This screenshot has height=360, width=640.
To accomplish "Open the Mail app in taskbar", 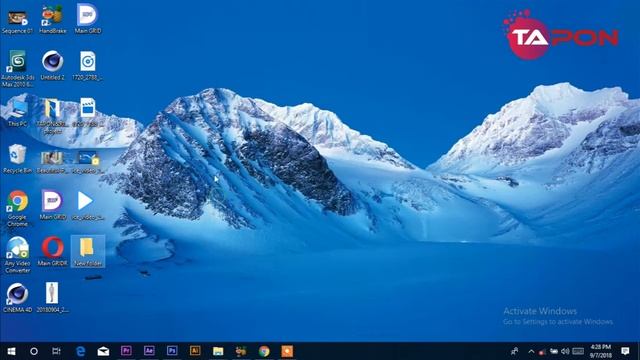I will [x=103, y=351].
